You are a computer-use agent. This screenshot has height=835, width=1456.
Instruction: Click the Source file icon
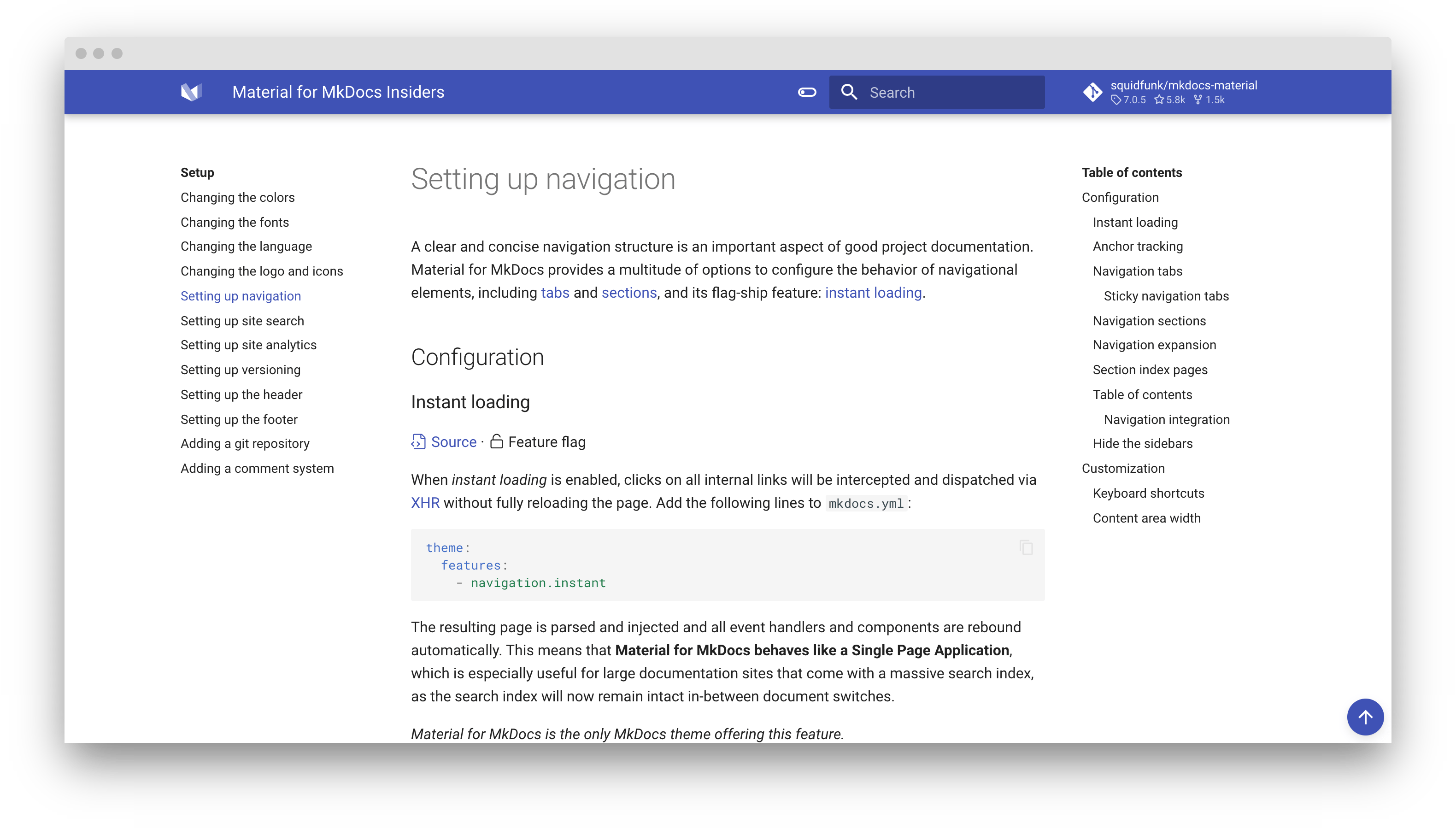click(x=418, y=441)
